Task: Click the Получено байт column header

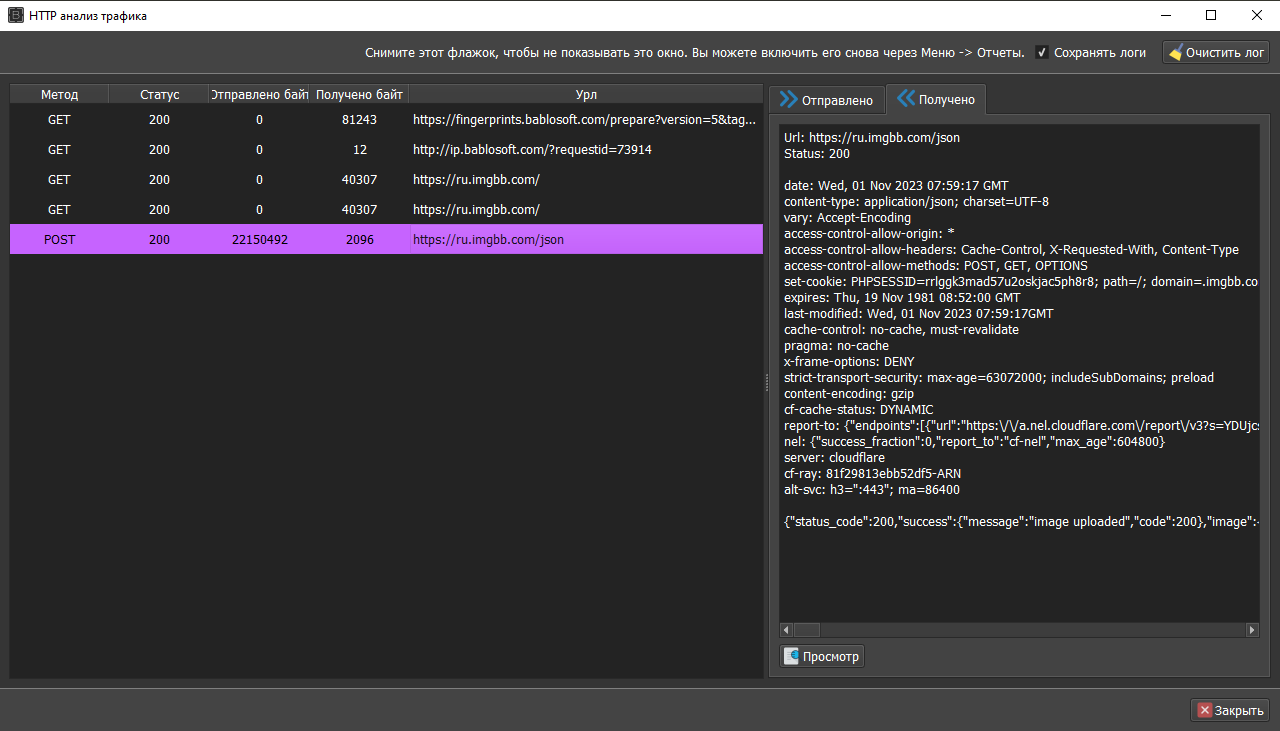Action: click(359, 95)
